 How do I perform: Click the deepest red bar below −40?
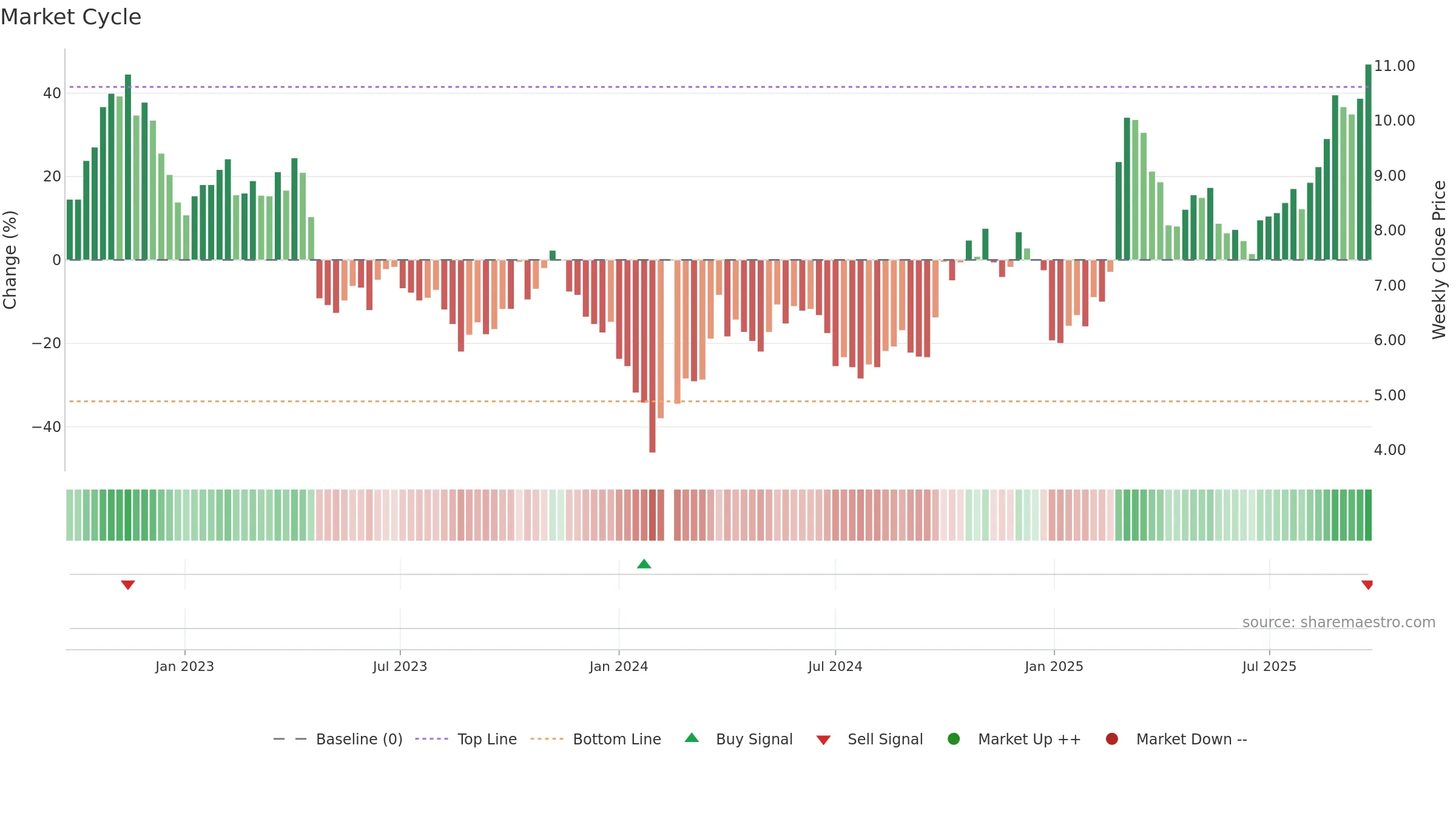click(652, 356)
